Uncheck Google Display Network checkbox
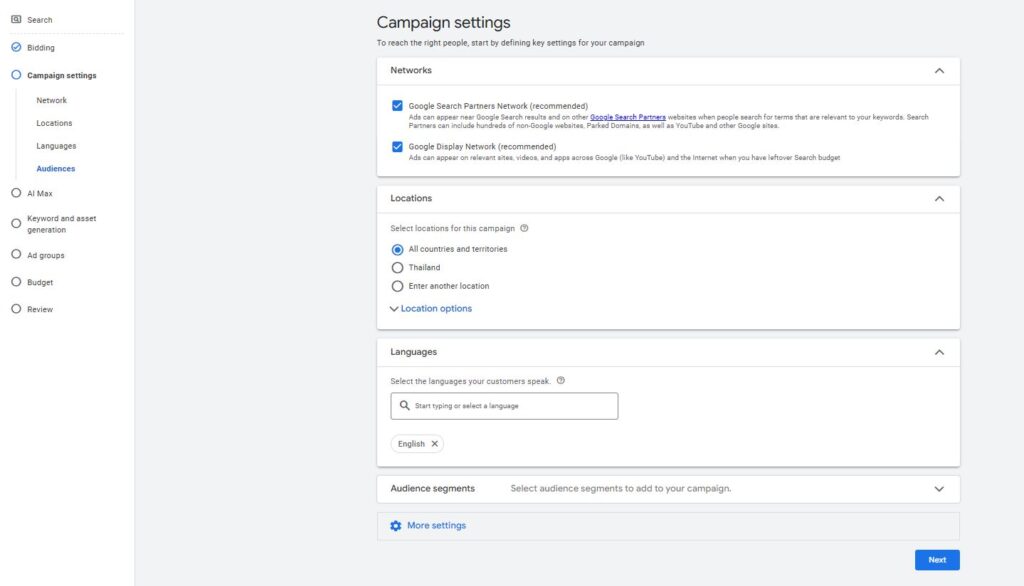This screenshot has height=586, width=1024. point(398,147)
